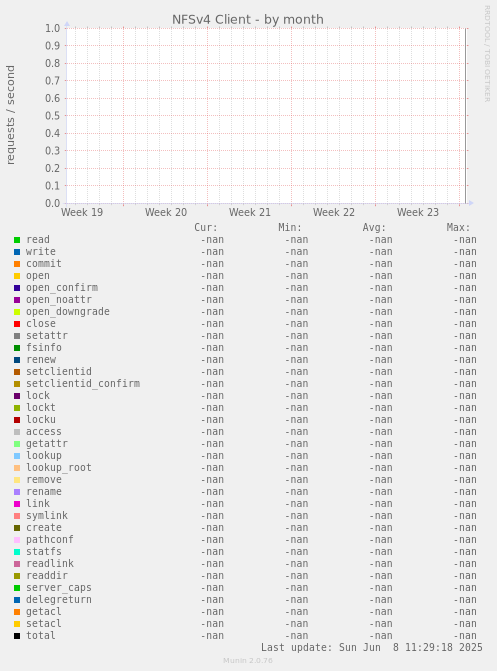Image resolution: width=497 pixels, height=671 pixels.
Task: Click the requests / second axis label
Action: click(x=10, y=115)
